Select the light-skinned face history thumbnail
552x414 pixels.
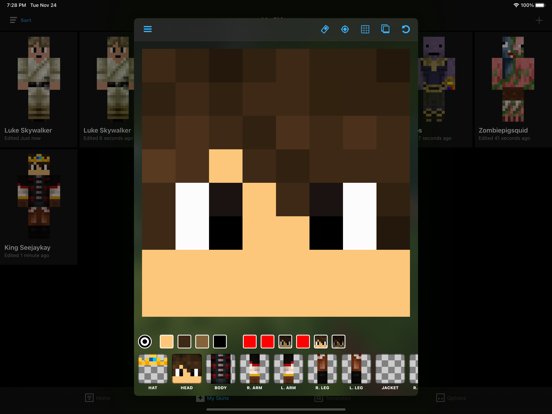[x=321, y=341]
